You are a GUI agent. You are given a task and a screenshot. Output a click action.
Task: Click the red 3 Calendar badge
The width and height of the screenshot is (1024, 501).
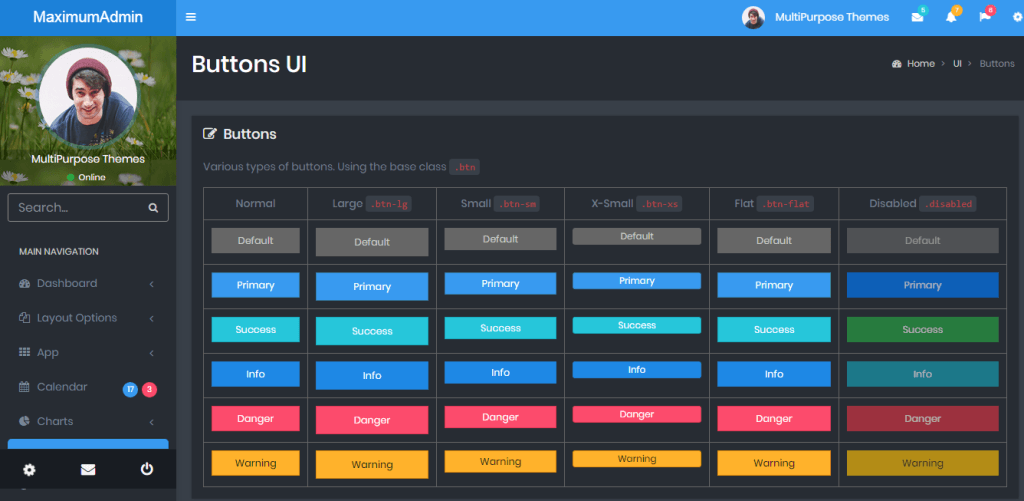pyautogui.click(x=150, y=390)
